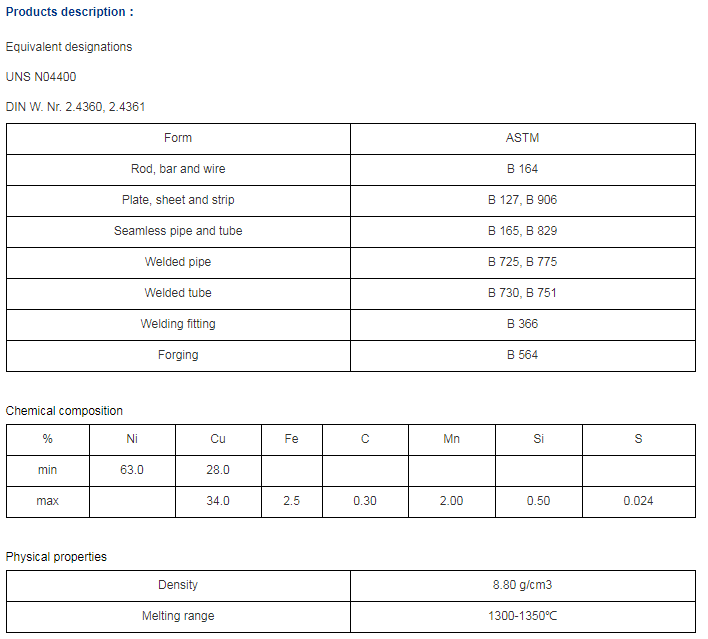Image resolution: width=708 pixels, height=639 pixels.
Task: Click the Fe maximum value '2.5'
Action: point(292,501)
